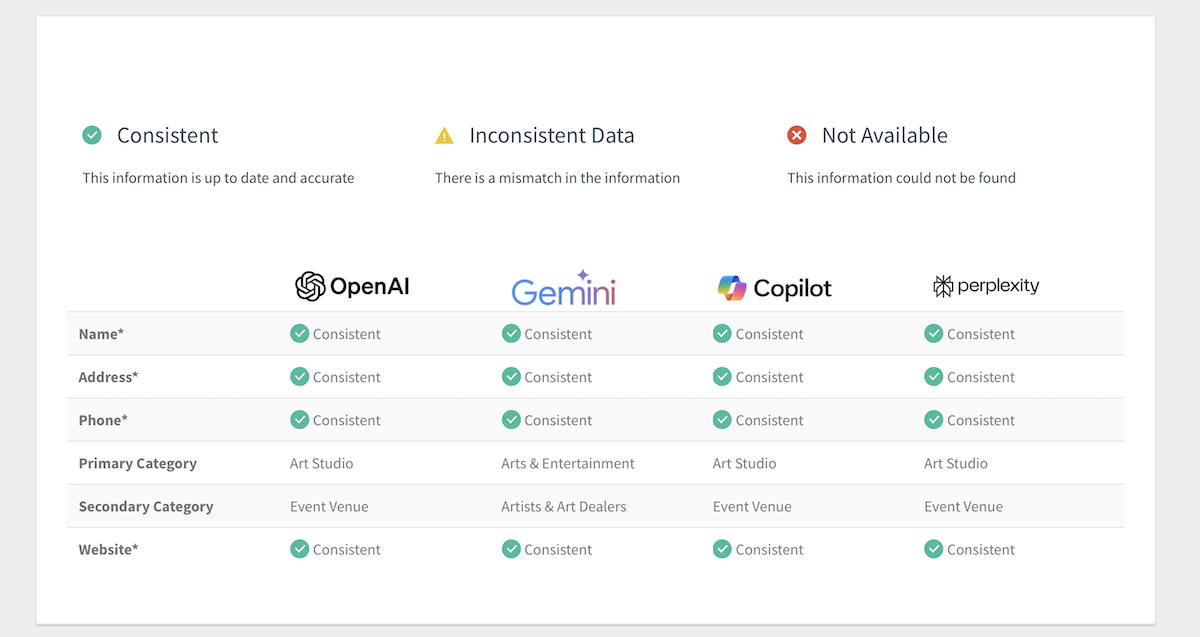The width and height of the screenshot is (1200, 637).
Task: Click the Address row check icon under Gemini
Action: coord(511,376)
